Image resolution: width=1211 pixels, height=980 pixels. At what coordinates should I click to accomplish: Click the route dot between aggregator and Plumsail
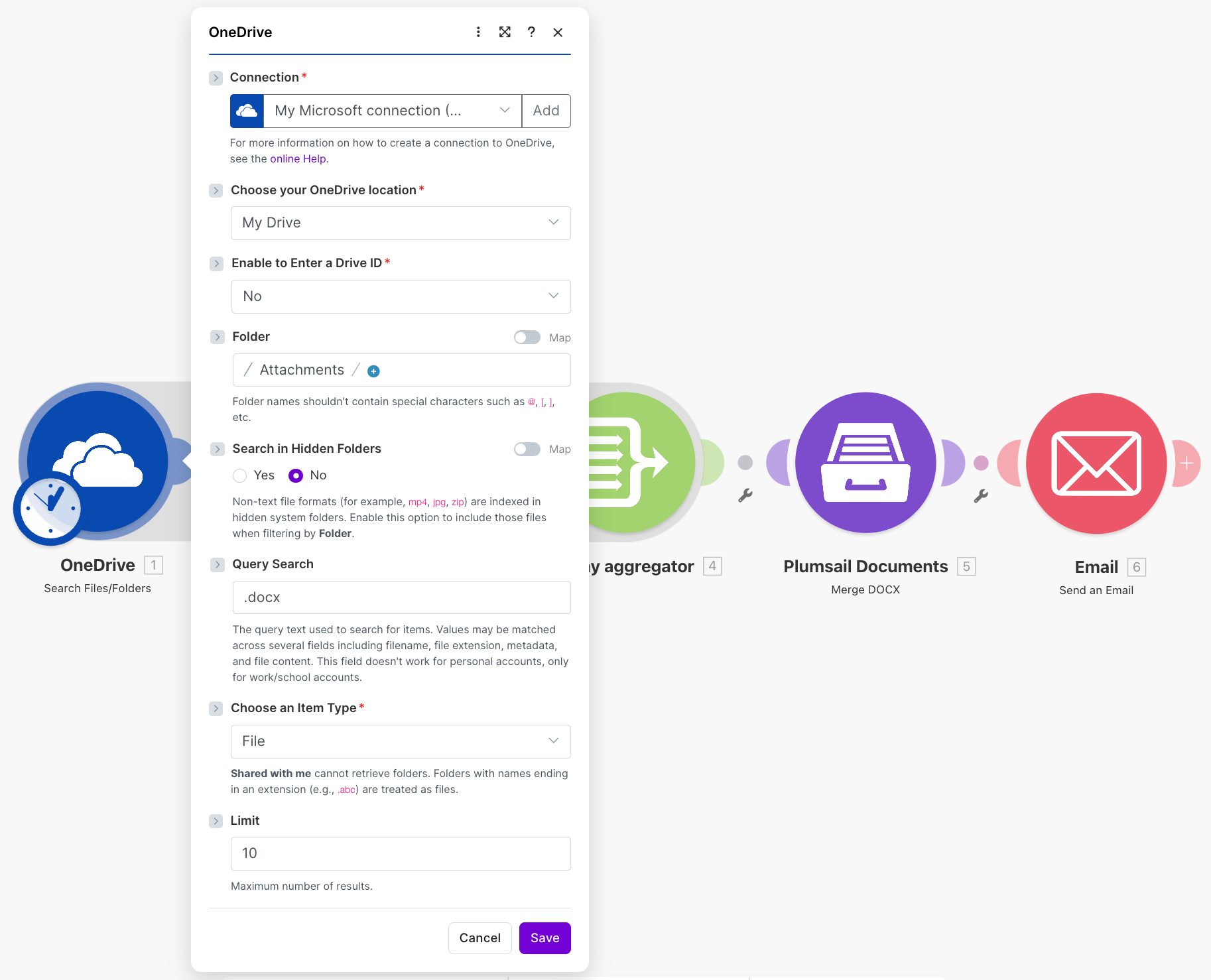(x=745, y=462)
